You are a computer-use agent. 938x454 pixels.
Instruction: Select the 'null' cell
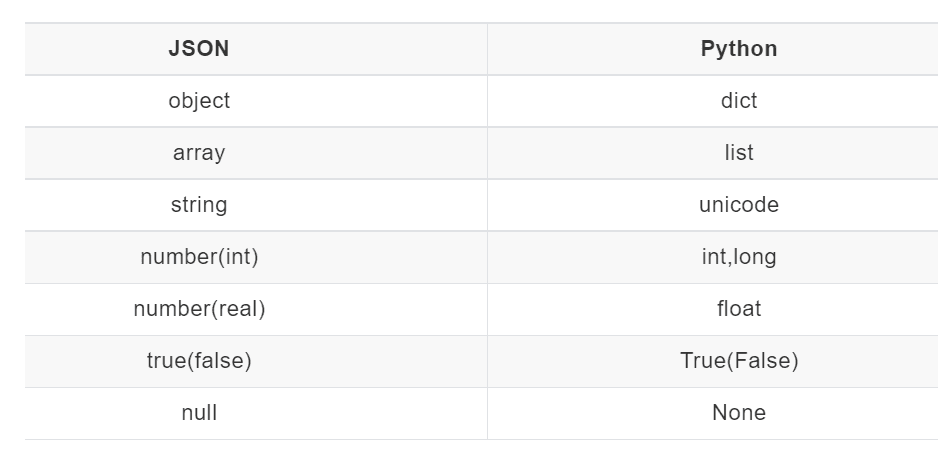pyautogui.click(x=199, y=413)
